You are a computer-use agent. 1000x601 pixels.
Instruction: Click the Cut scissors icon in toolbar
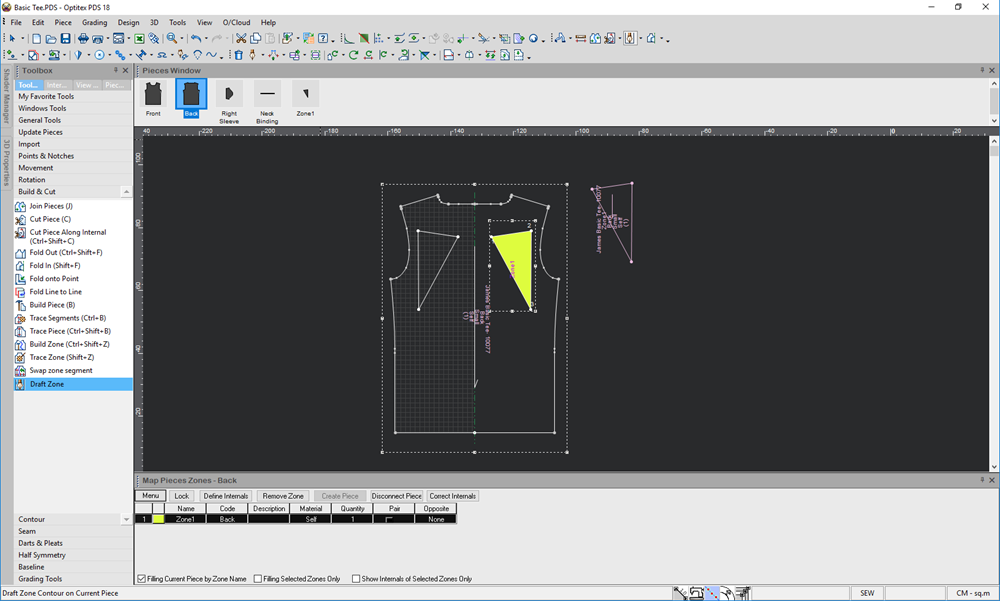241,39
